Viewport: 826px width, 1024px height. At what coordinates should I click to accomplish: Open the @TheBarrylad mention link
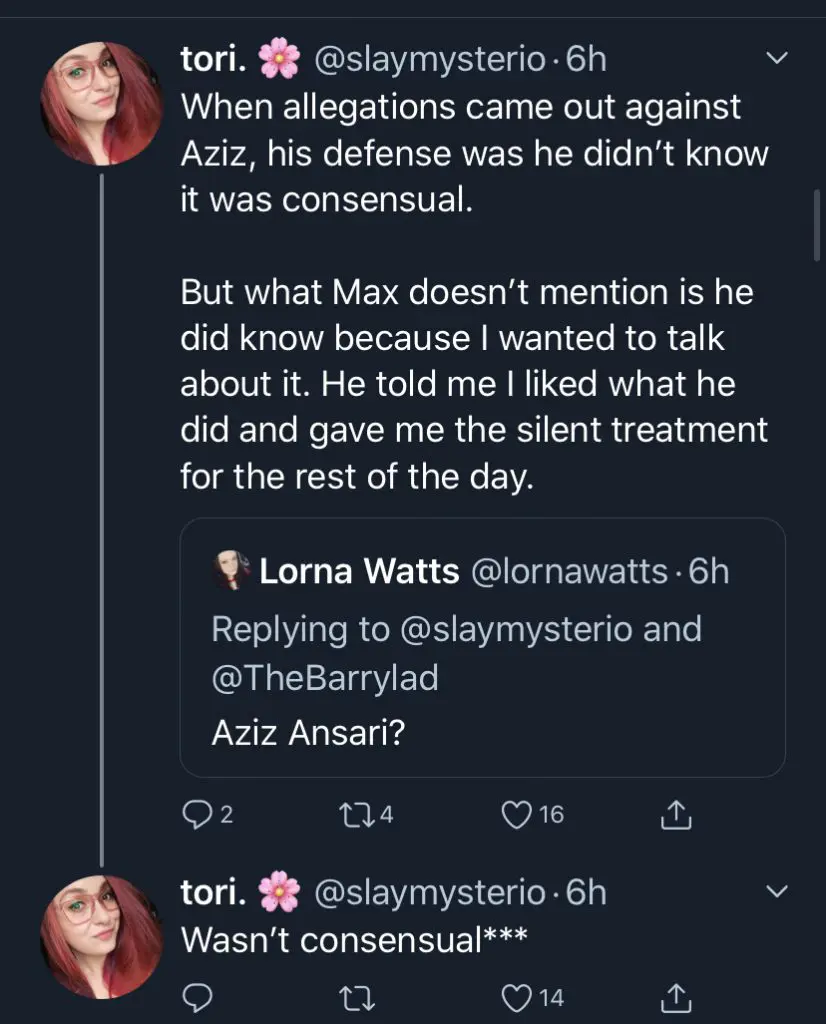click(325, 678)
